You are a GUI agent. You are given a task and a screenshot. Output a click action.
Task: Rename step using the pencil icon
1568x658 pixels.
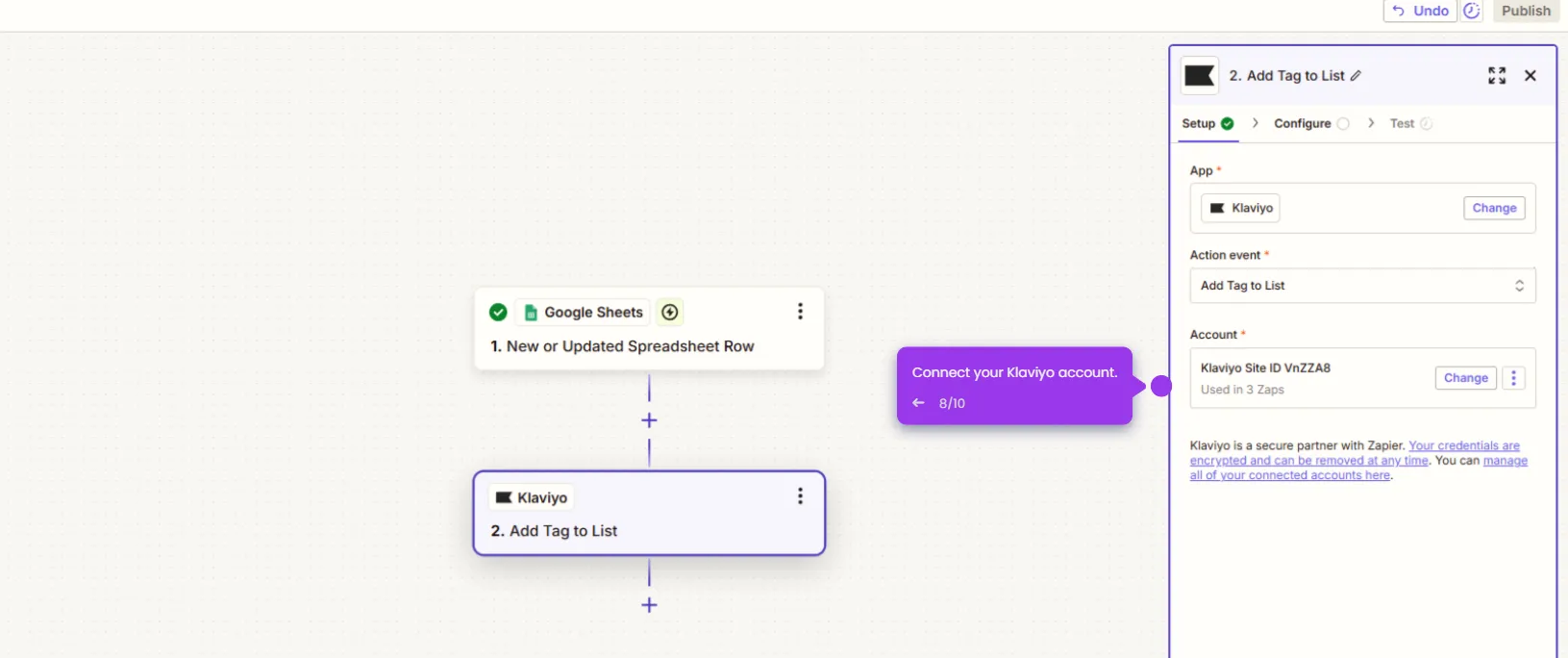[x=1356, y=75]
